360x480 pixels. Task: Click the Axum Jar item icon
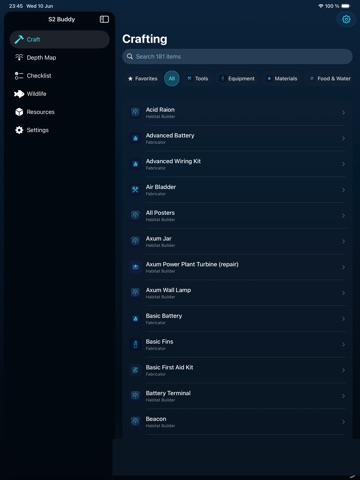tap(135, 241)
